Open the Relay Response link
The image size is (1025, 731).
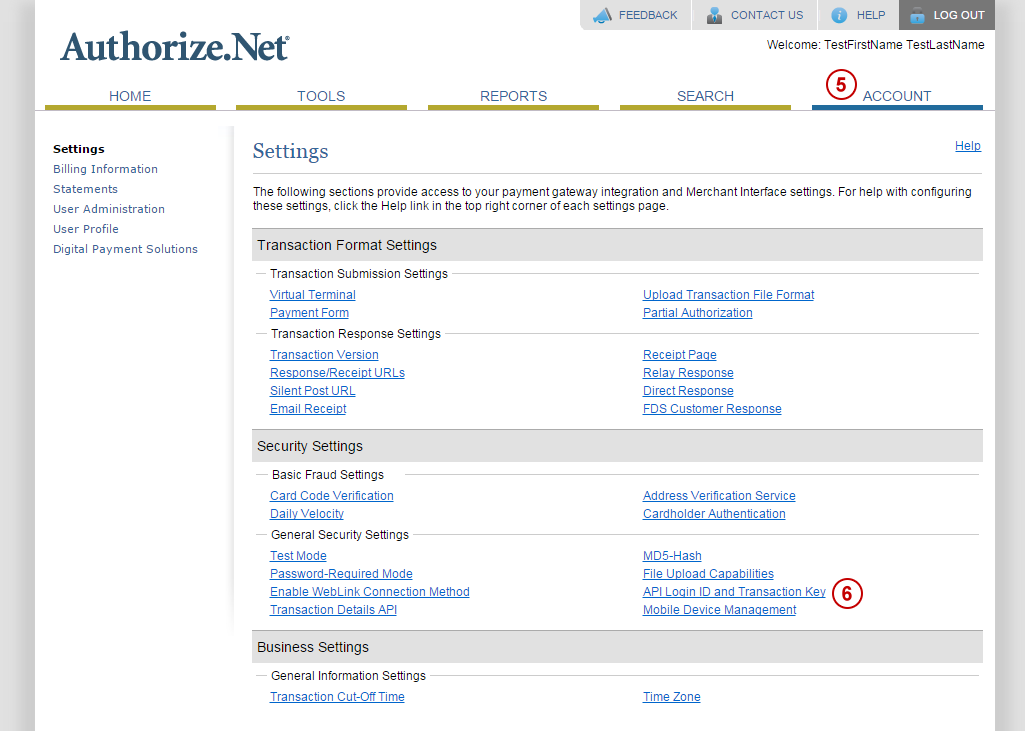pos(688,373)
